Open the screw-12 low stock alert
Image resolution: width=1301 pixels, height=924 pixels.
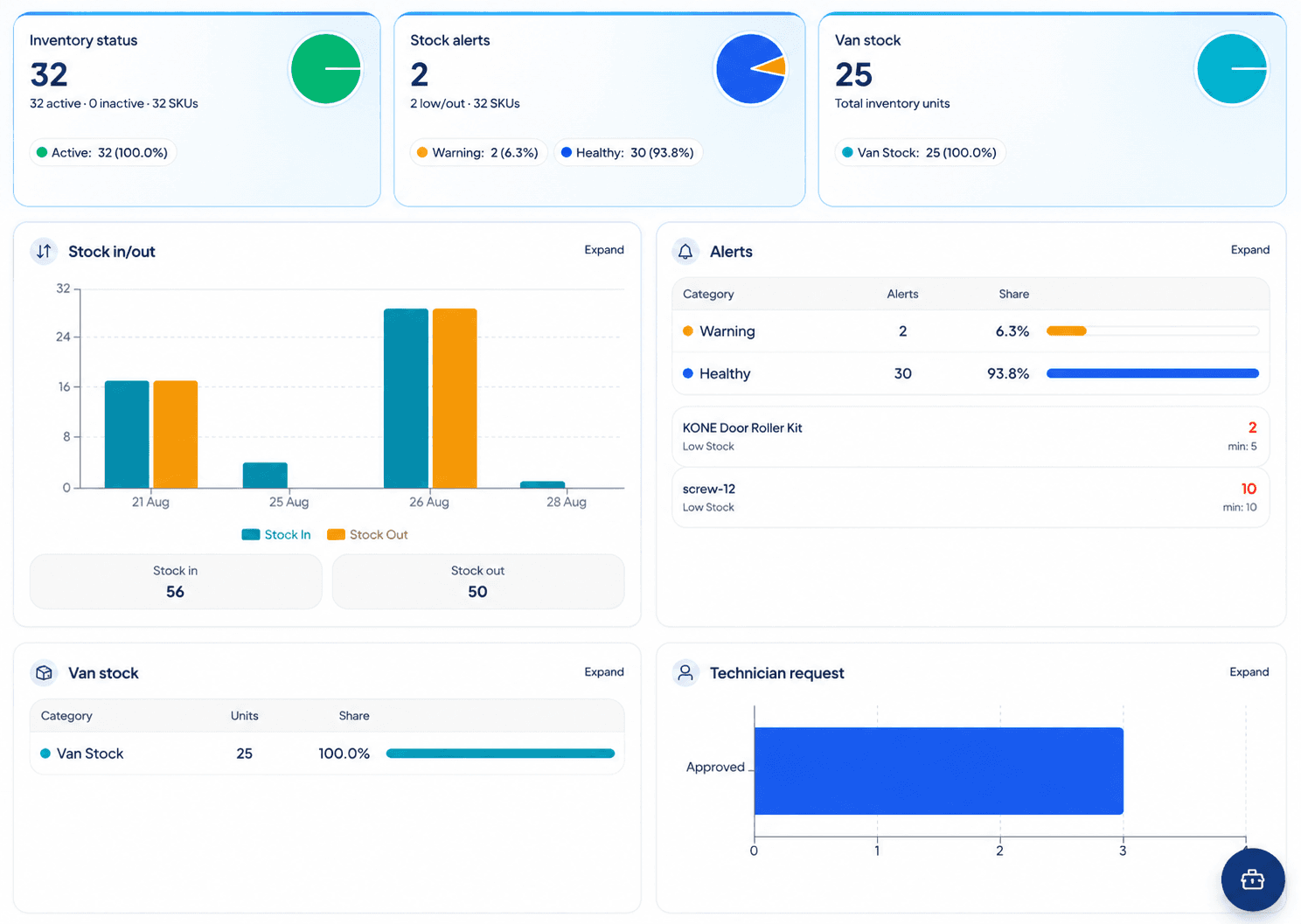click(971, 497)
